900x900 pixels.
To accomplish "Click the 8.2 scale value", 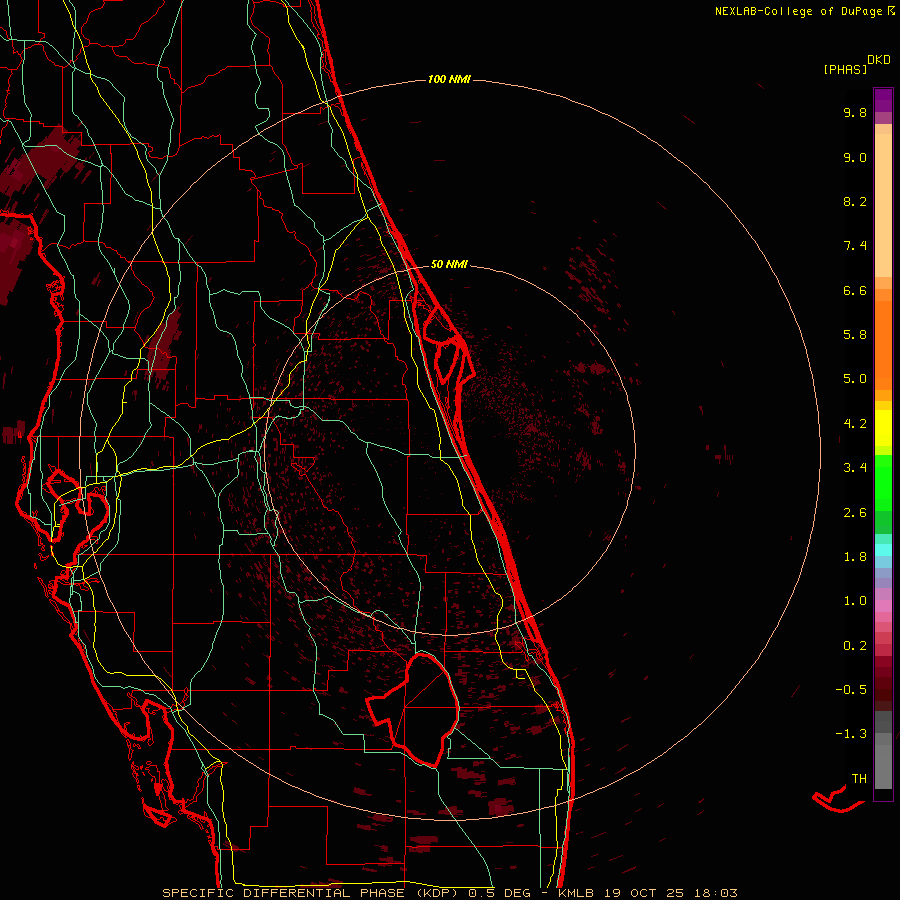I will tap(855, 201).
